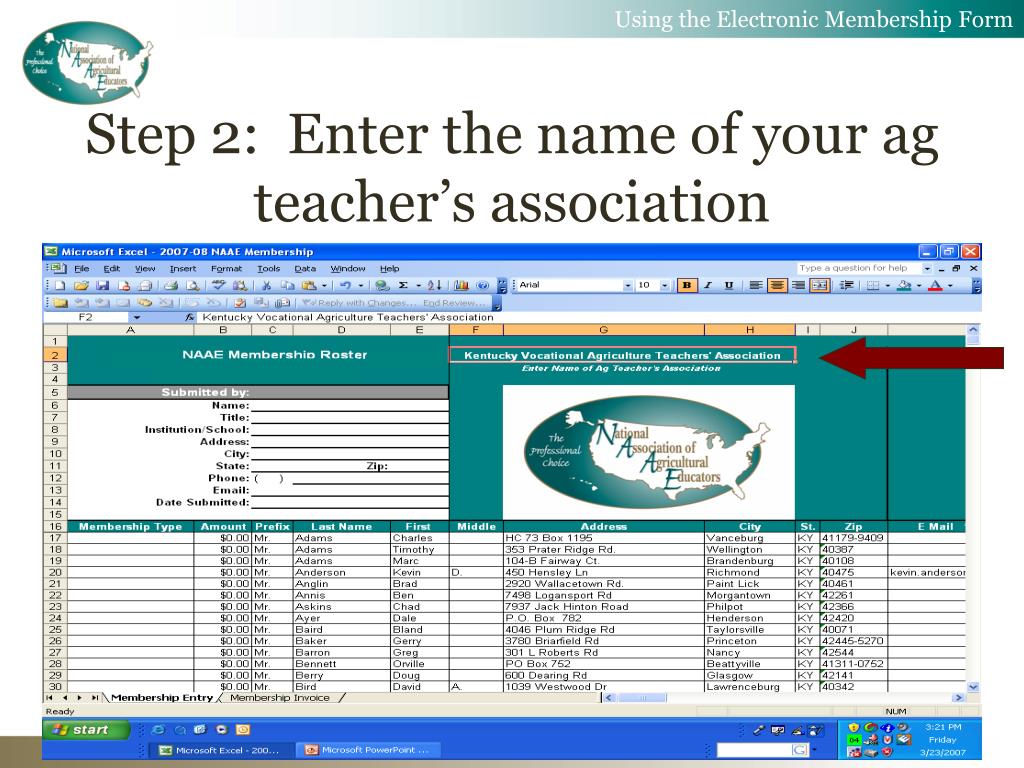
Task: Create a new blank workbook
Action: pyautogui.click(x=61, y=285)
